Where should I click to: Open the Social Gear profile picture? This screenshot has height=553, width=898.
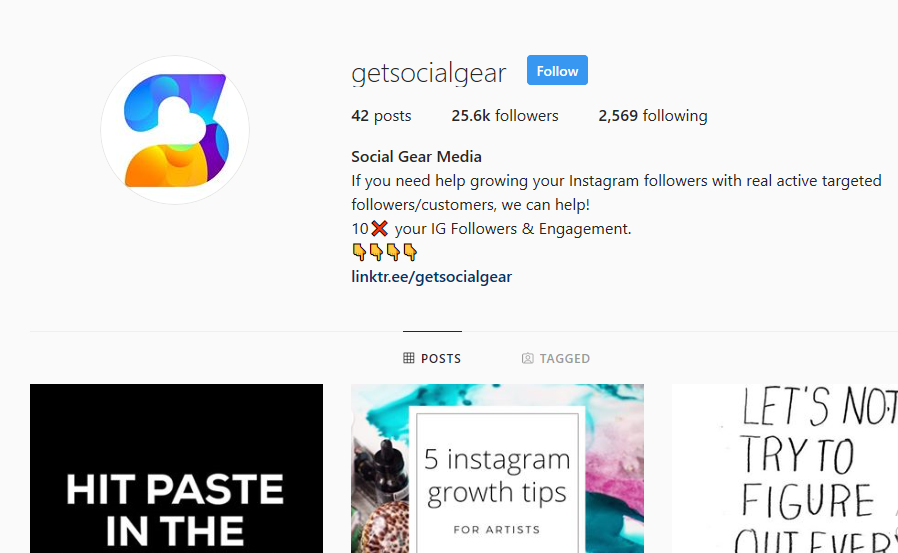[x=175, y=130]
